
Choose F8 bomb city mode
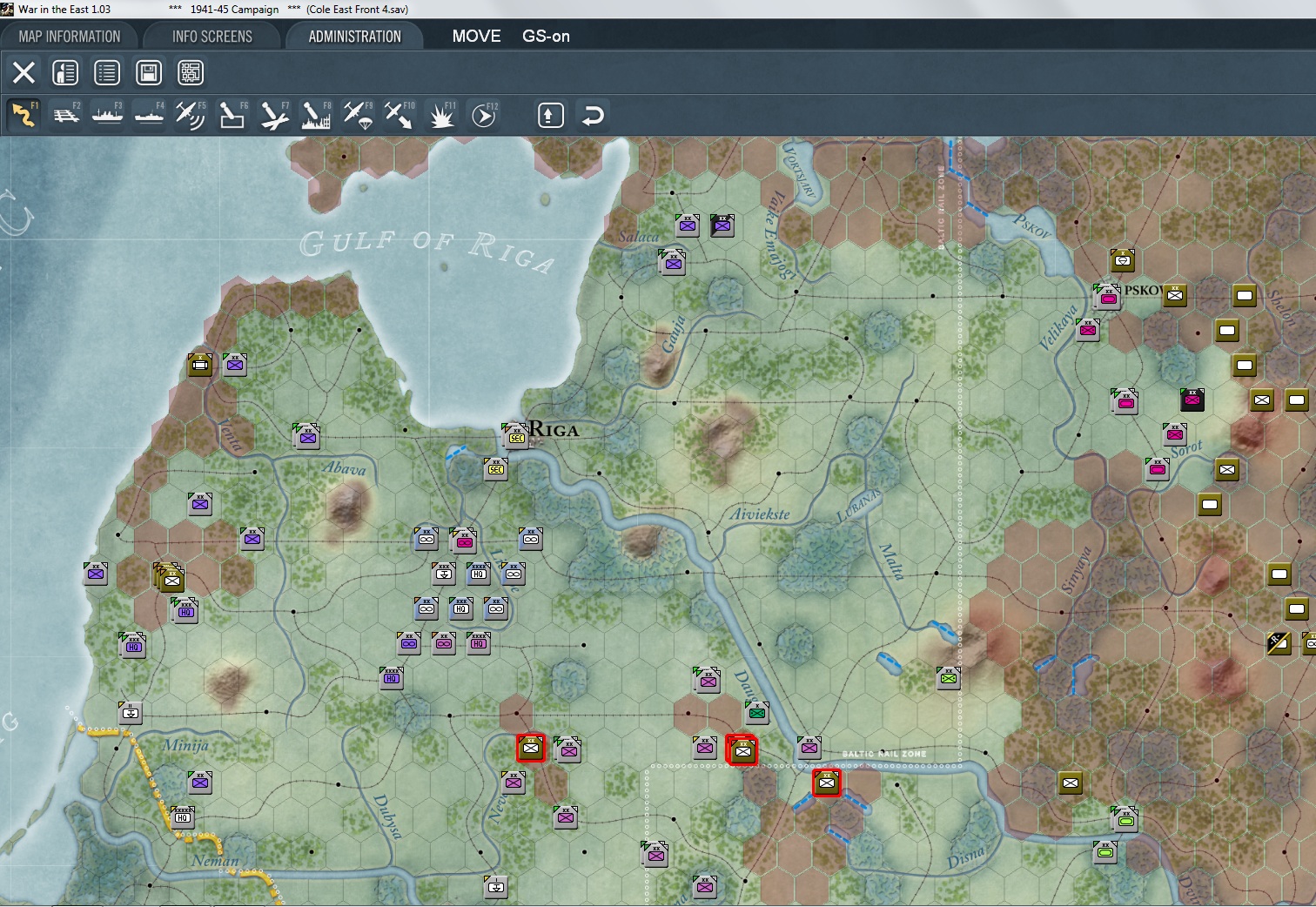pyautogui.click(x=316, y=115)
